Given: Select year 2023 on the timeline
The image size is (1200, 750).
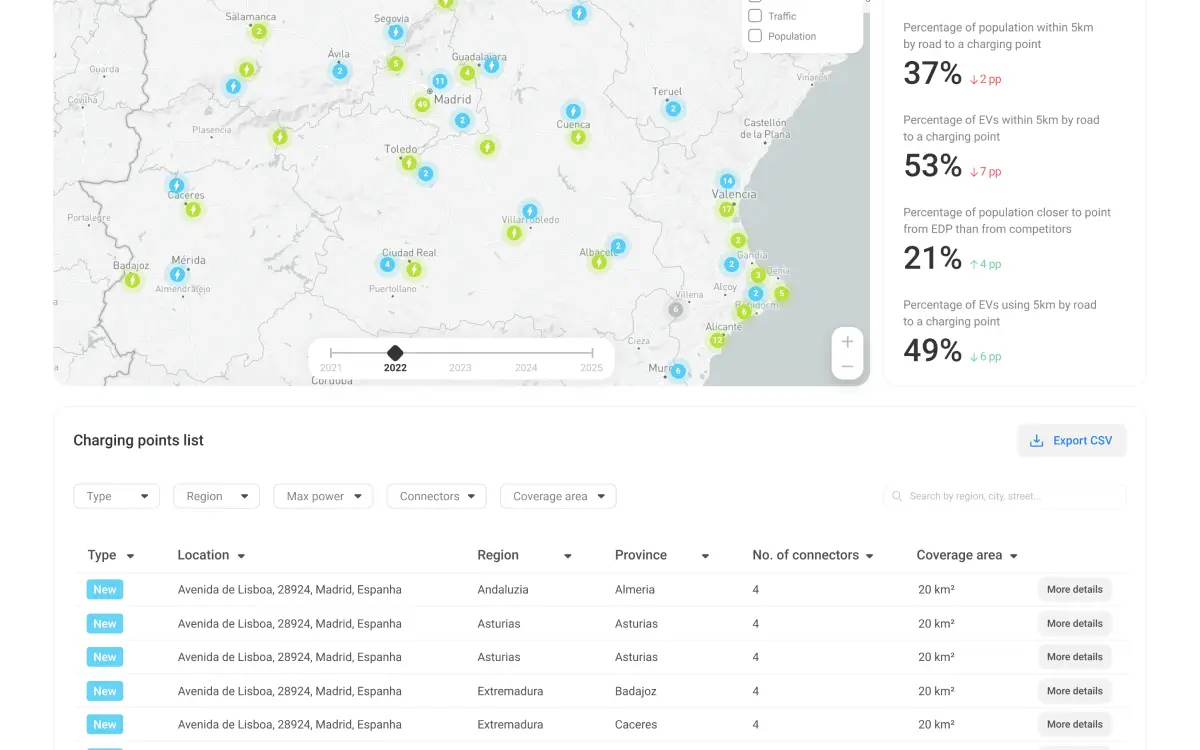Looking at the screenshot, I should (460, 368).
